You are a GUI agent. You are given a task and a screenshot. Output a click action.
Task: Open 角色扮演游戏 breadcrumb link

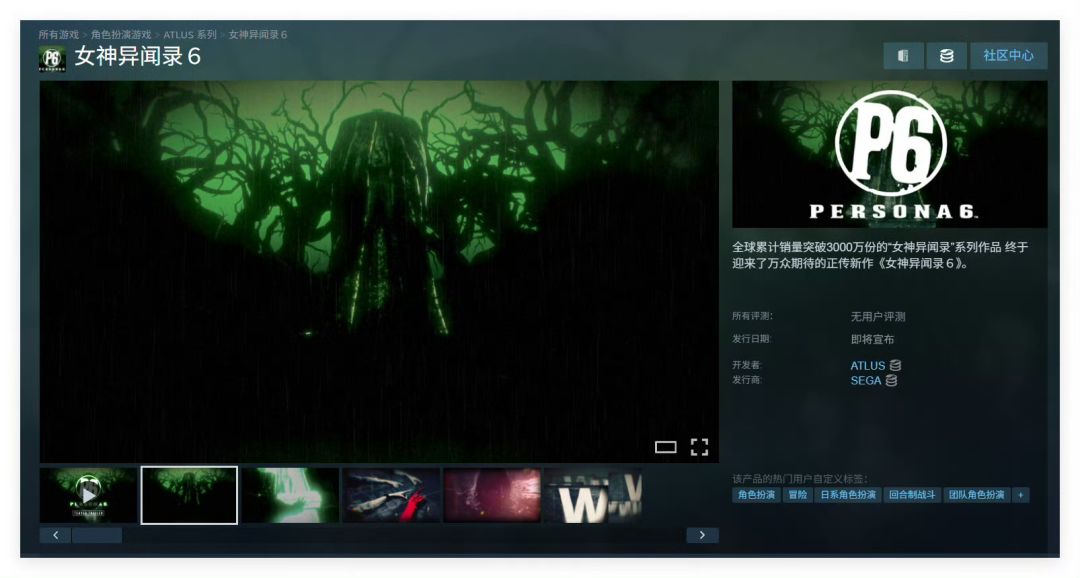(x=121, y=34)
